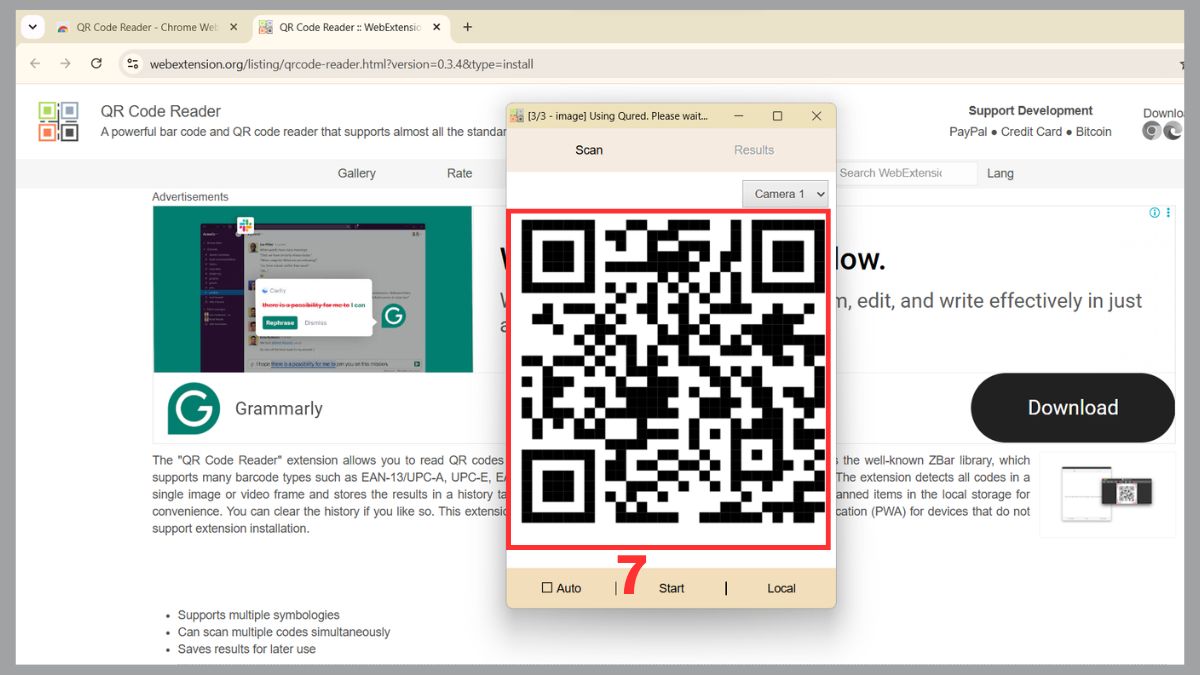Screen dimensions: 1200x675
Task: Click the QR reader popup app icon
Action: pyautogui.click(x=517, y=116)
